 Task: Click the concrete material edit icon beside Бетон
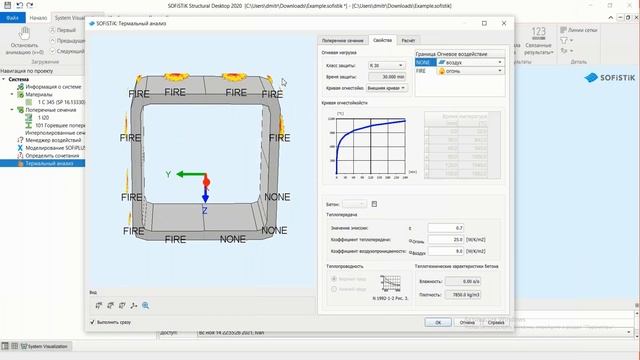click(374, 204)
